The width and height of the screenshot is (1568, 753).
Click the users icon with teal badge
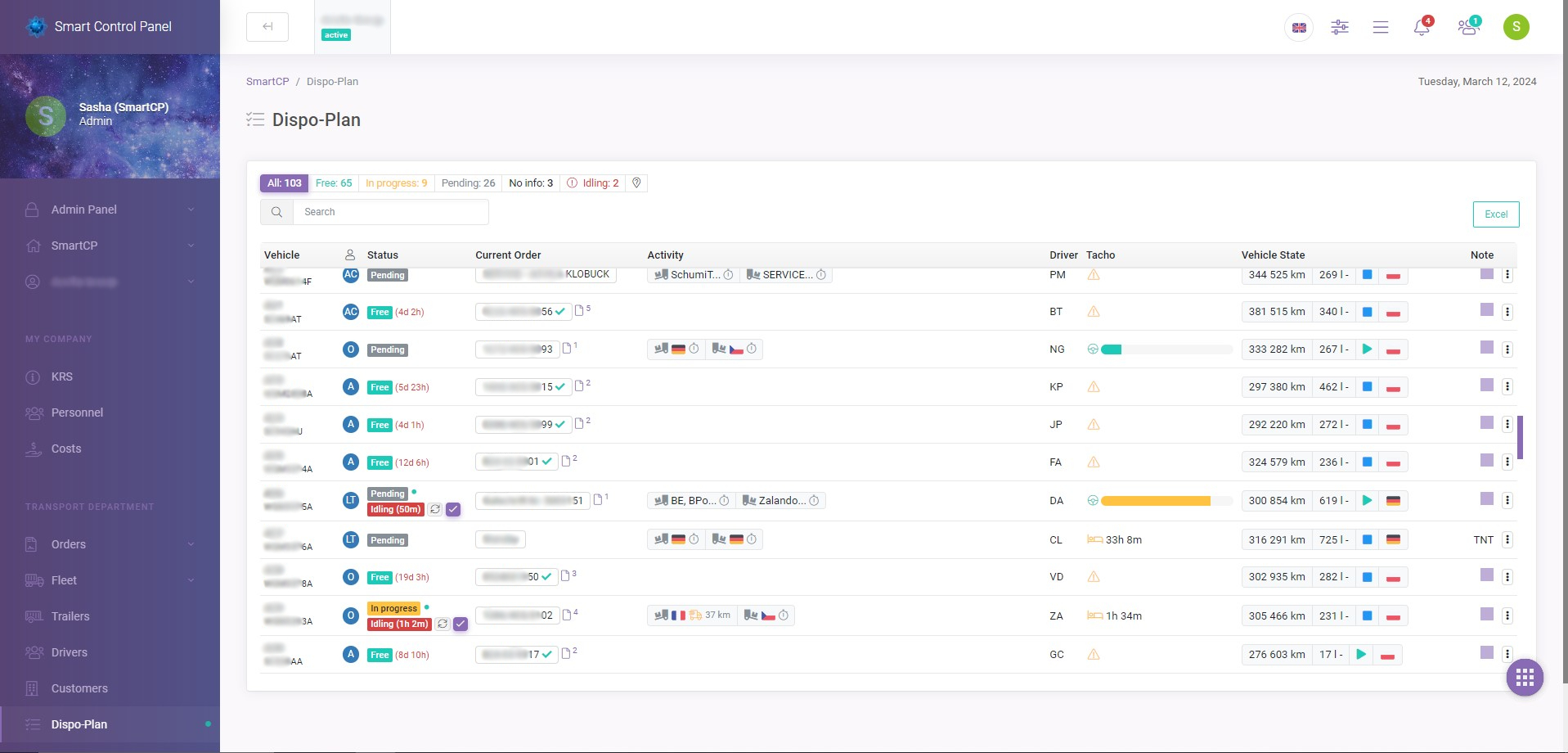(1467, 27)
